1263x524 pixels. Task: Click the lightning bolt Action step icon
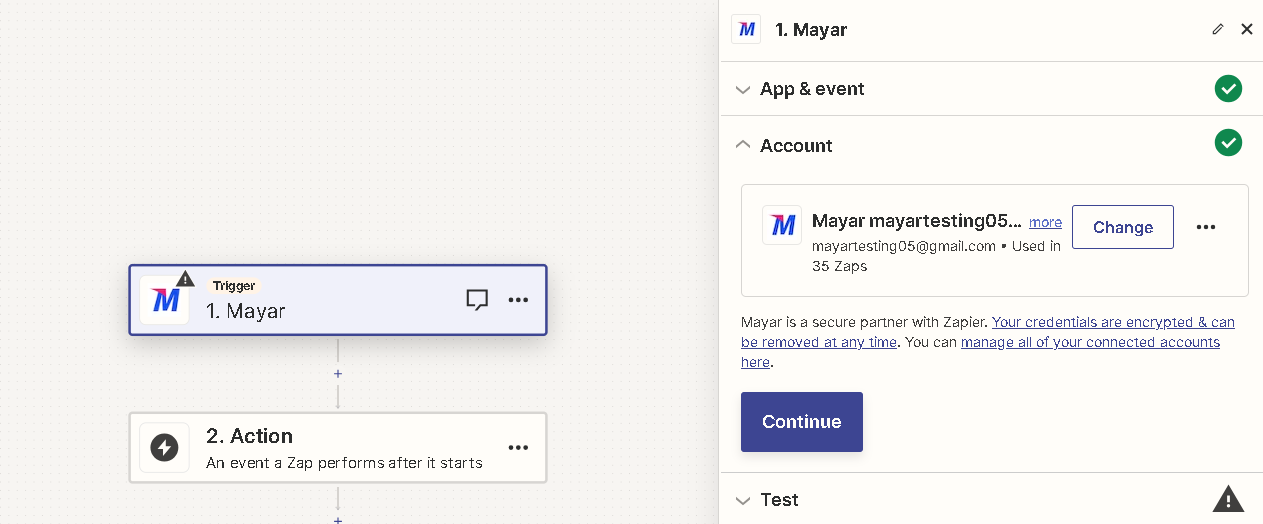click(x=164, y=447)
